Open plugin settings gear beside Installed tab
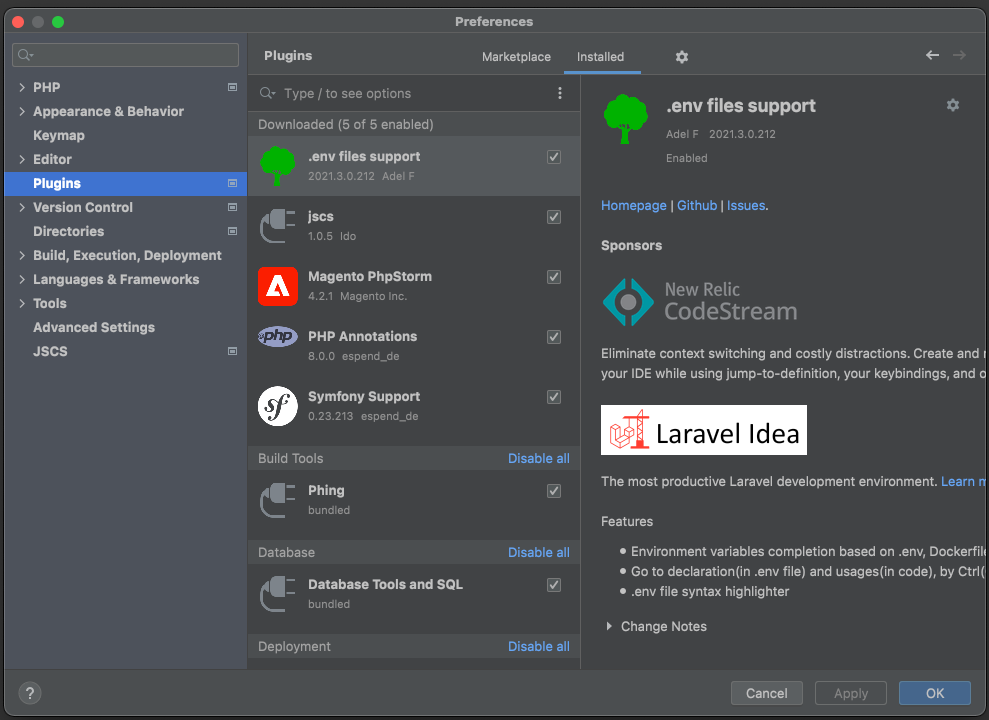The width and height of the screenshot is (989, 720). tap(682, 57)
